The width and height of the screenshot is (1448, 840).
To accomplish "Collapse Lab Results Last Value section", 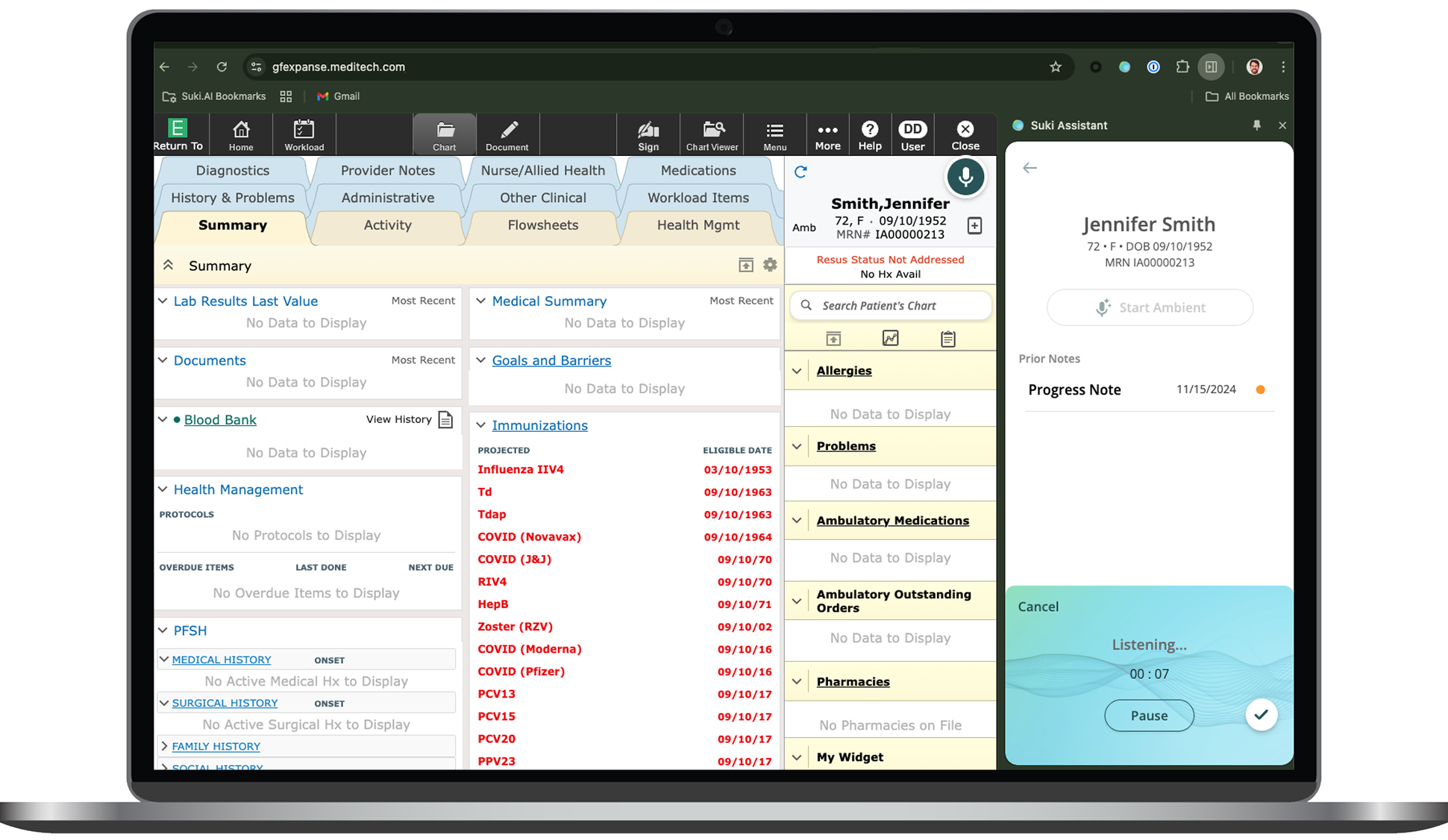I will point(163,301).
